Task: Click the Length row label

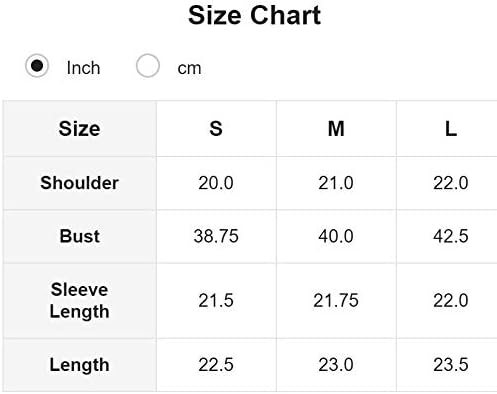Action: point(79,365)
